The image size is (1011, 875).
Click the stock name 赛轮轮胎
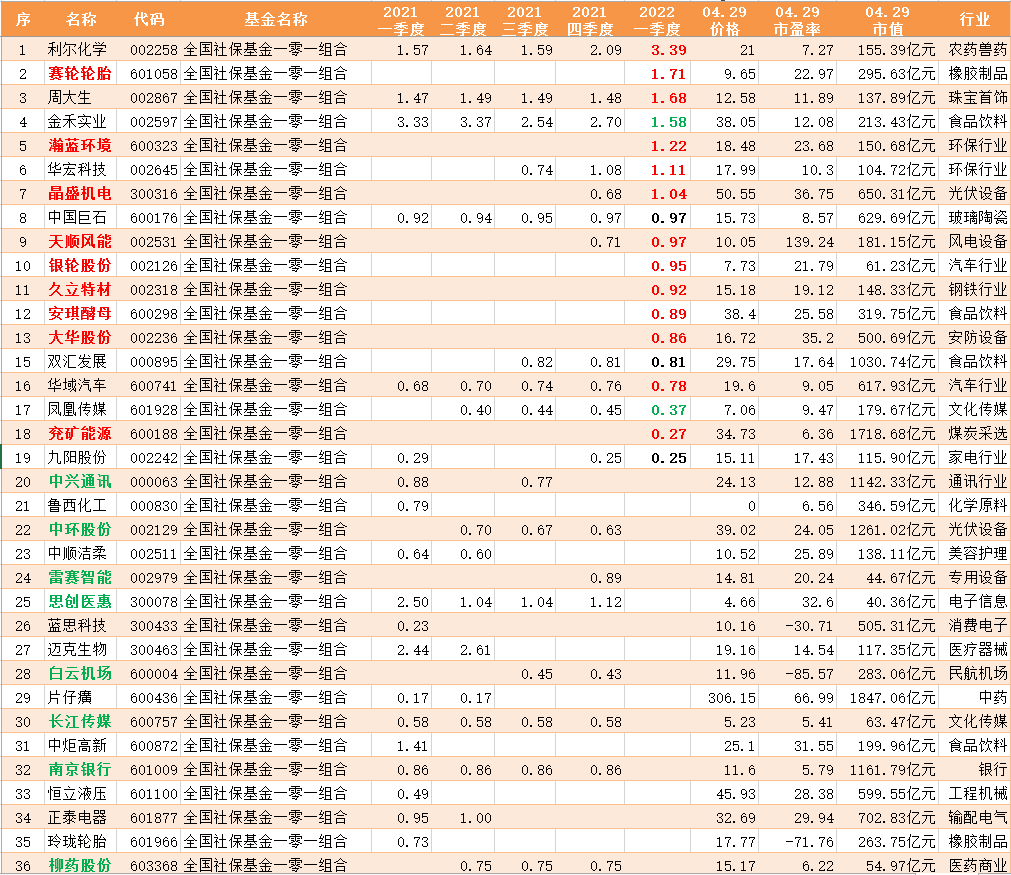[80, 74]
